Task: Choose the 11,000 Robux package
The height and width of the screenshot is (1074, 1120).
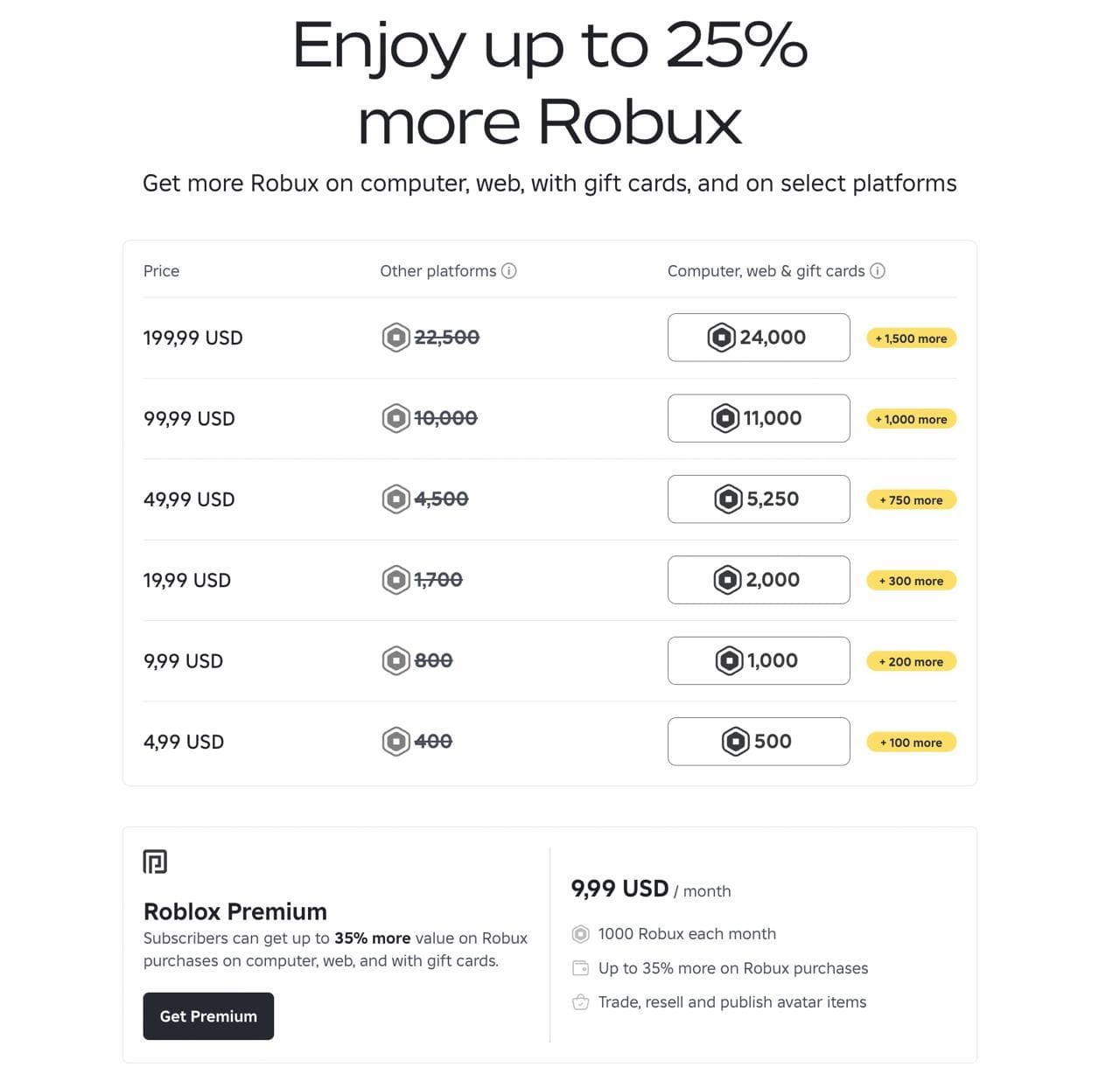Action: pos(758,418)
